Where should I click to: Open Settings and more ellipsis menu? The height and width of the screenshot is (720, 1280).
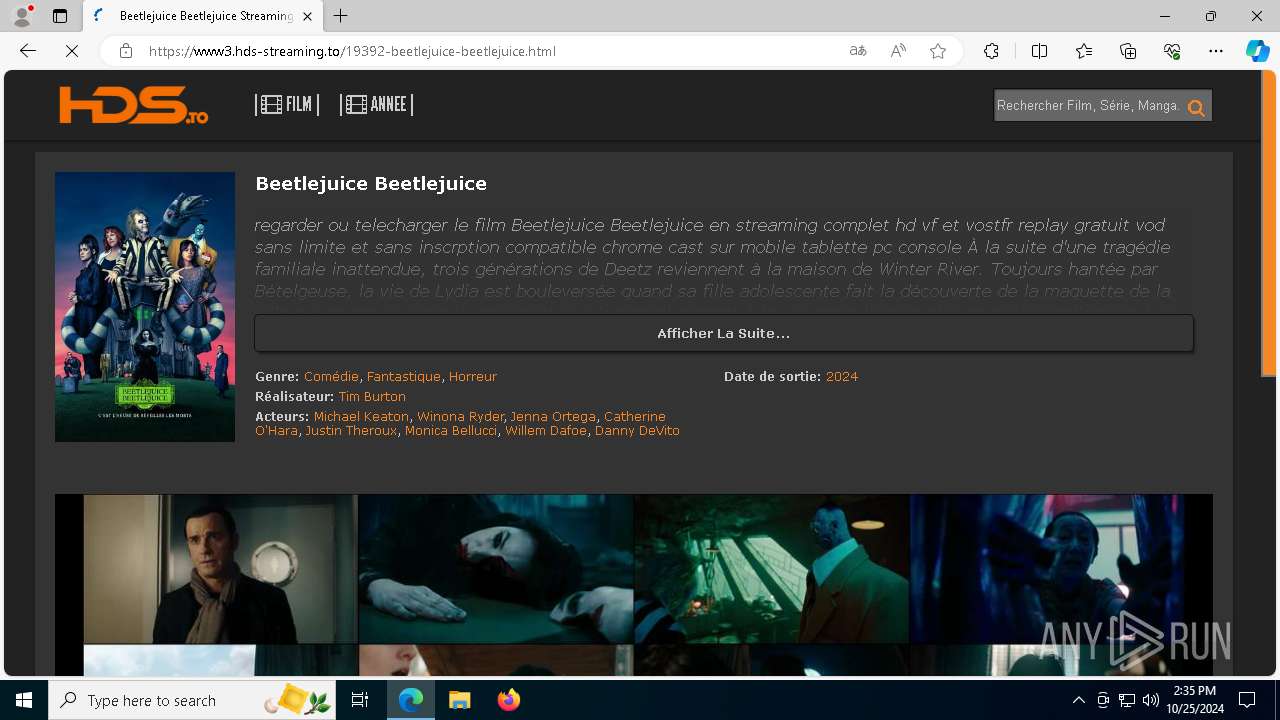pos(1216,51)
